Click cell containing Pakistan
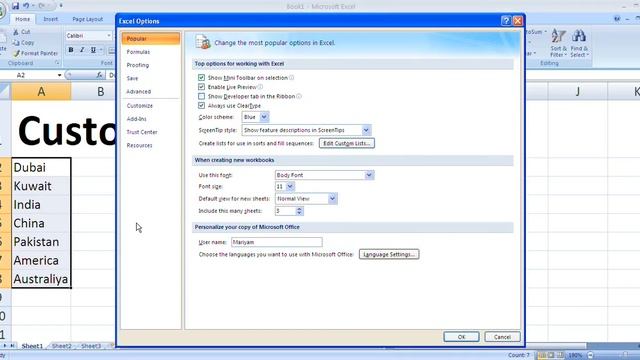 (41, 242)
